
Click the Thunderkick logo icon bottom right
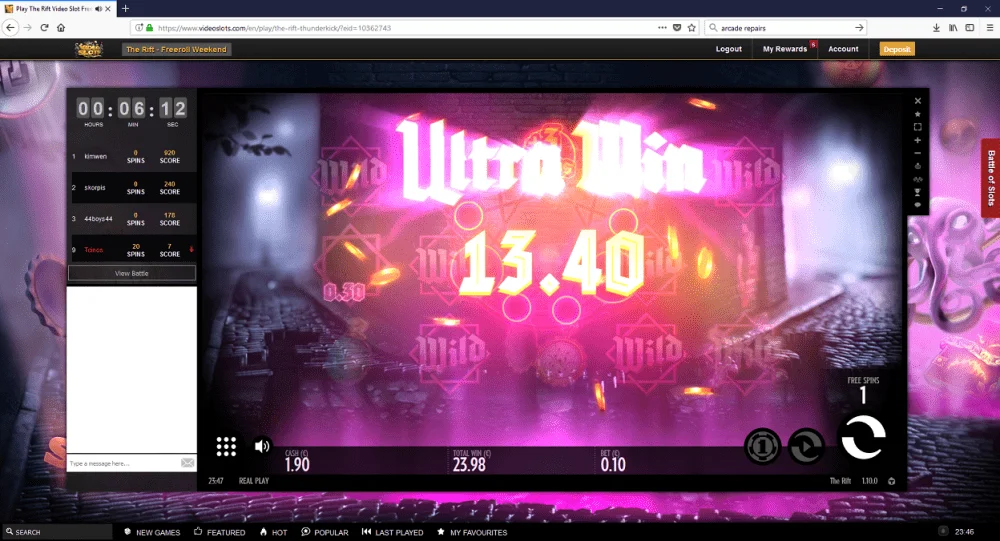pos(892,481)
